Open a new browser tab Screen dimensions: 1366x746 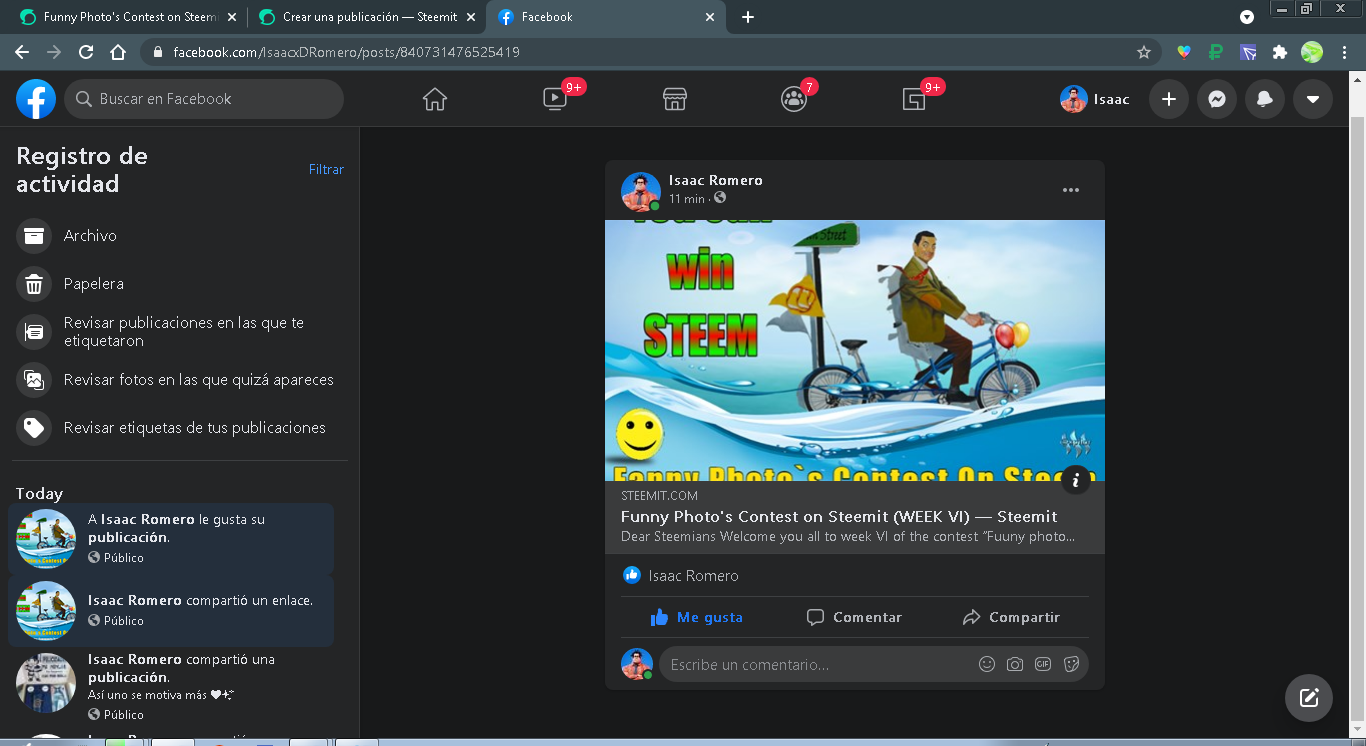tap(748, 17)
